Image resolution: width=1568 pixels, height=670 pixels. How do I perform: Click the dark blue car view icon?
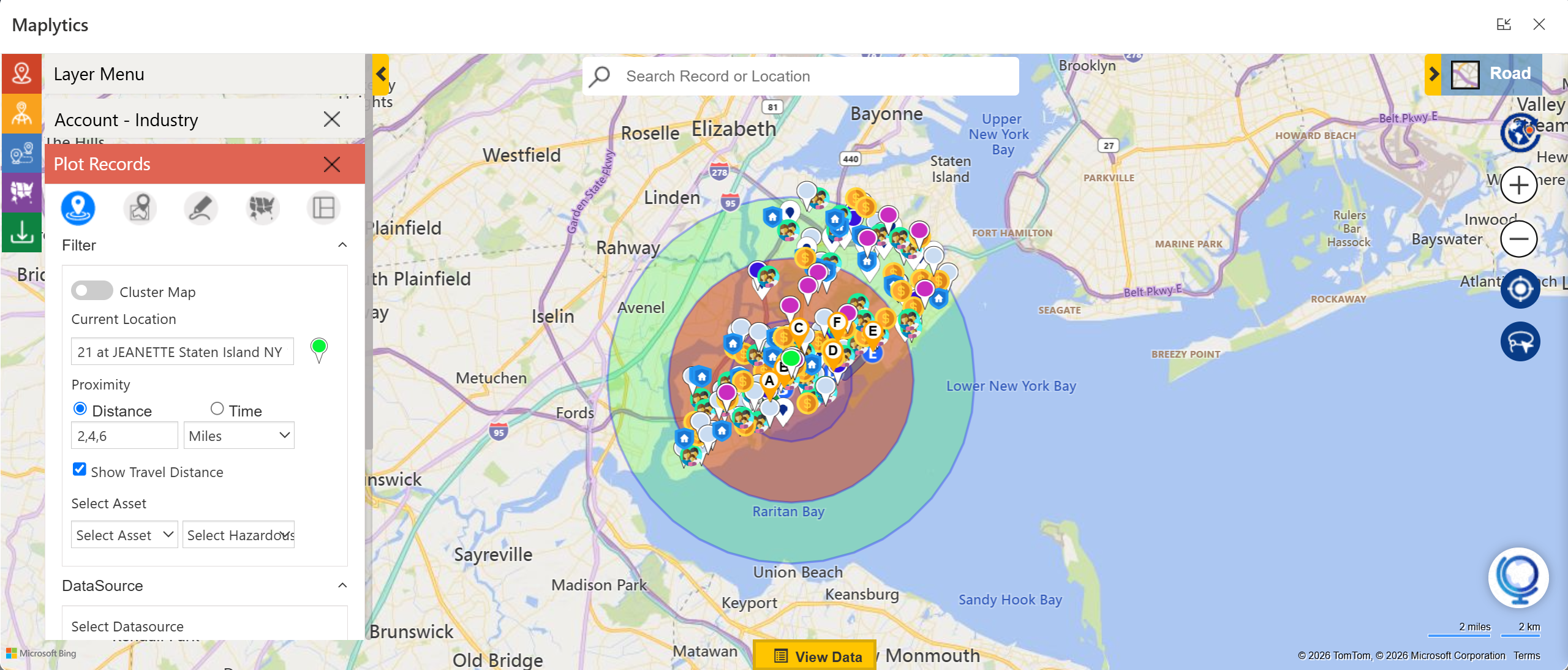pos(1520,342)
